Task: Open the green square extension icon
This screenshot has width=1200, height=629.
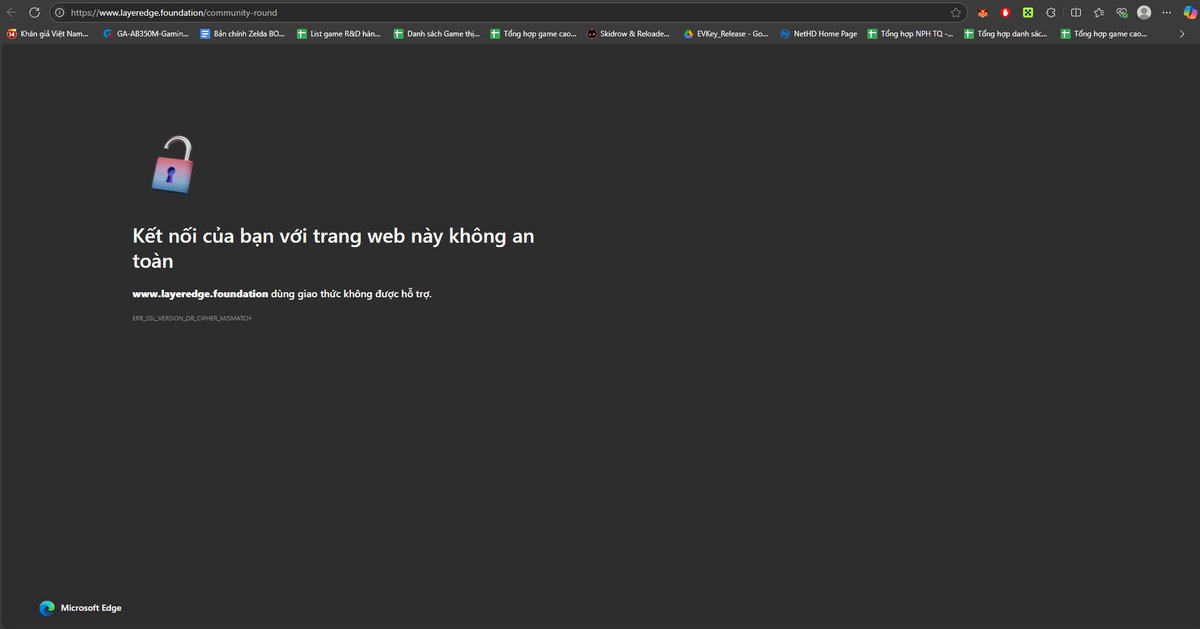Action: click(x=1027, y=13)
